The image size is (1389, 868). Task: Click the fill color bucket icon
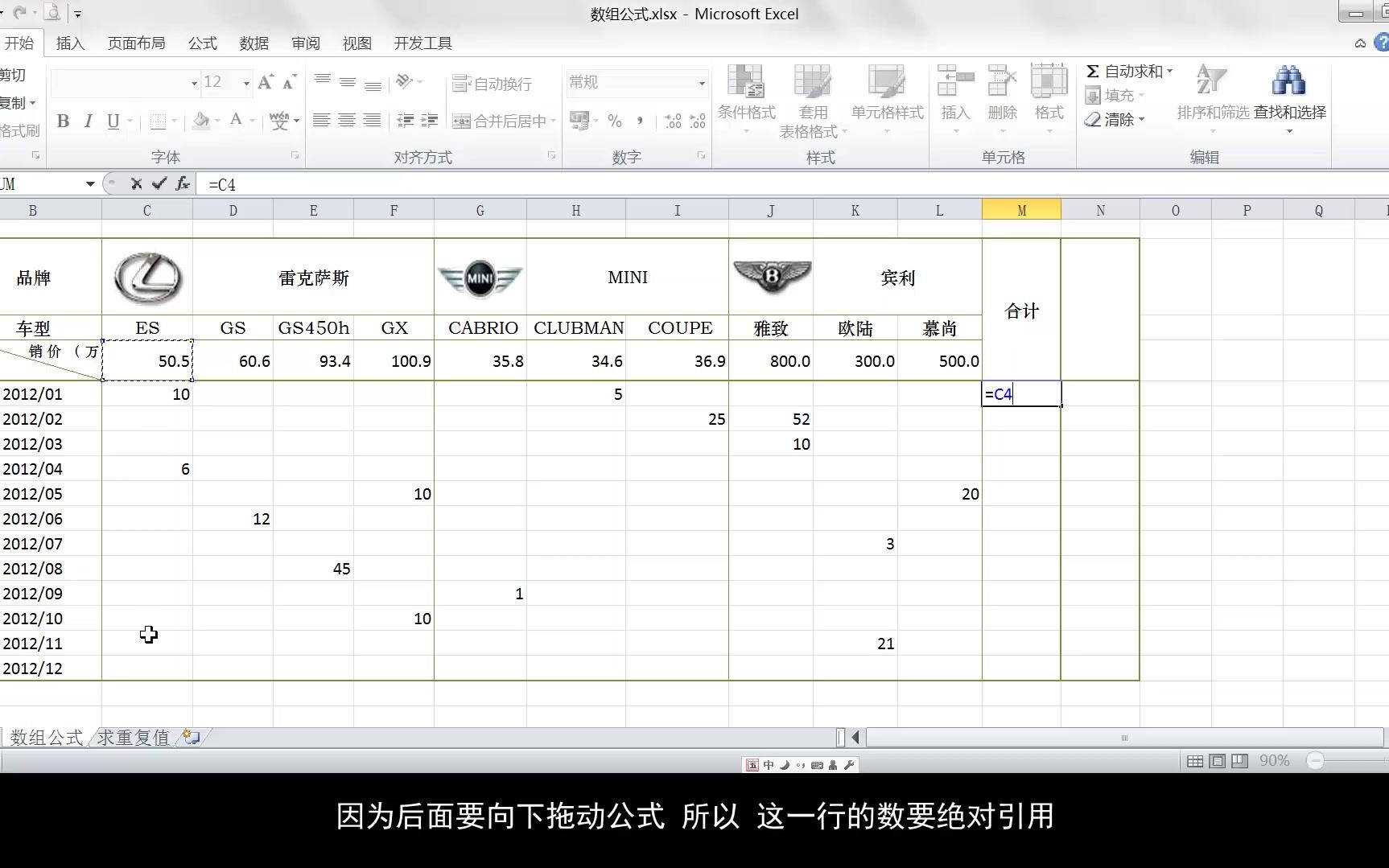(201, 121)
